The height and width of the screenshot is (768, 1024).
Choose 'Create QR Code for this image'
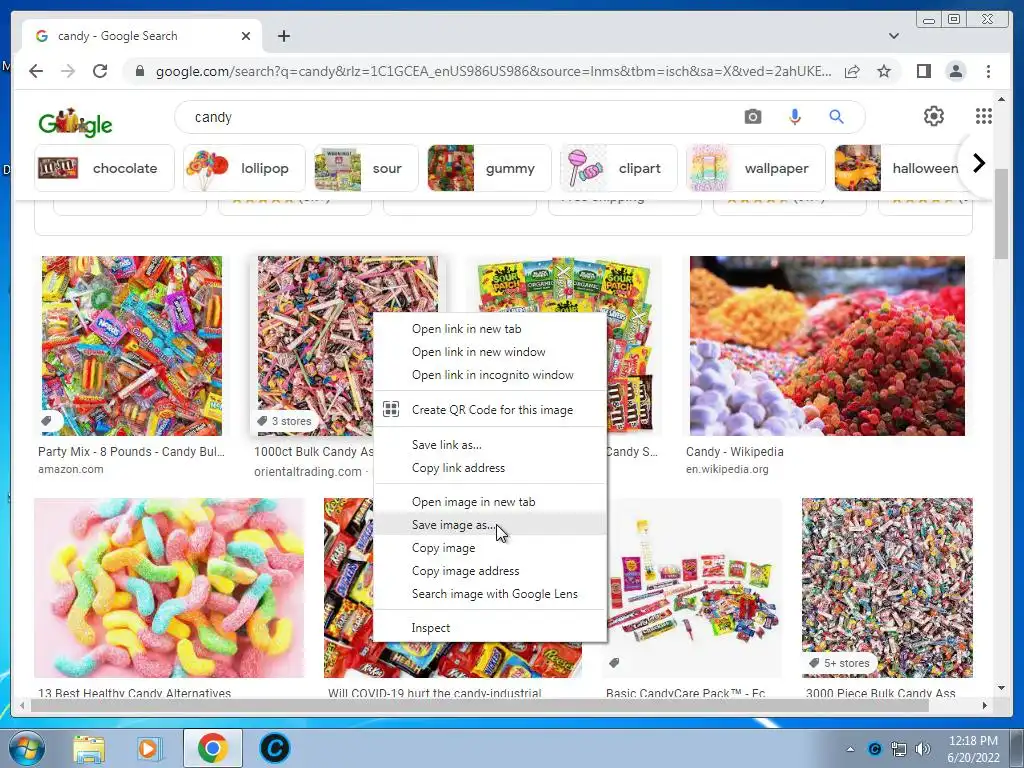pos(490,409)
